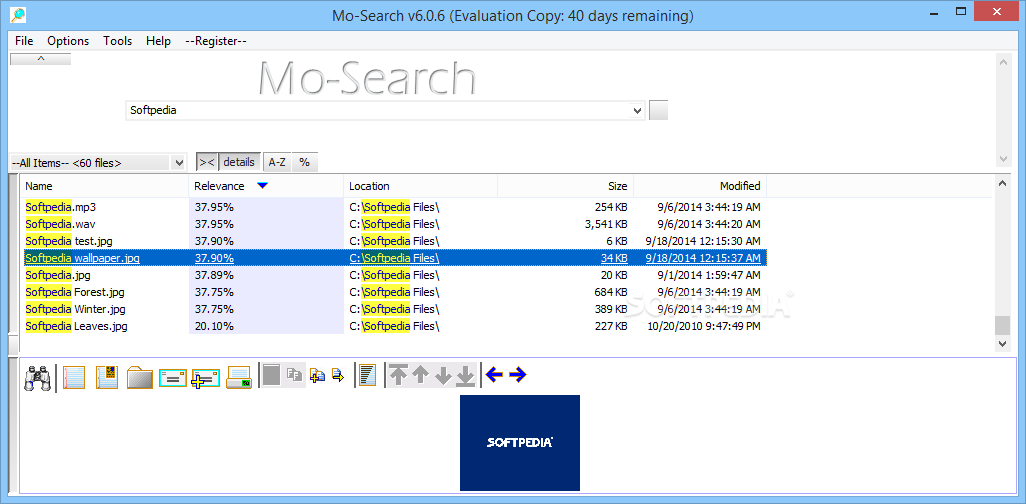The image size is (1026, 504).
Task: Click the black text lines page icon
Action: click(x=368, y=375)
